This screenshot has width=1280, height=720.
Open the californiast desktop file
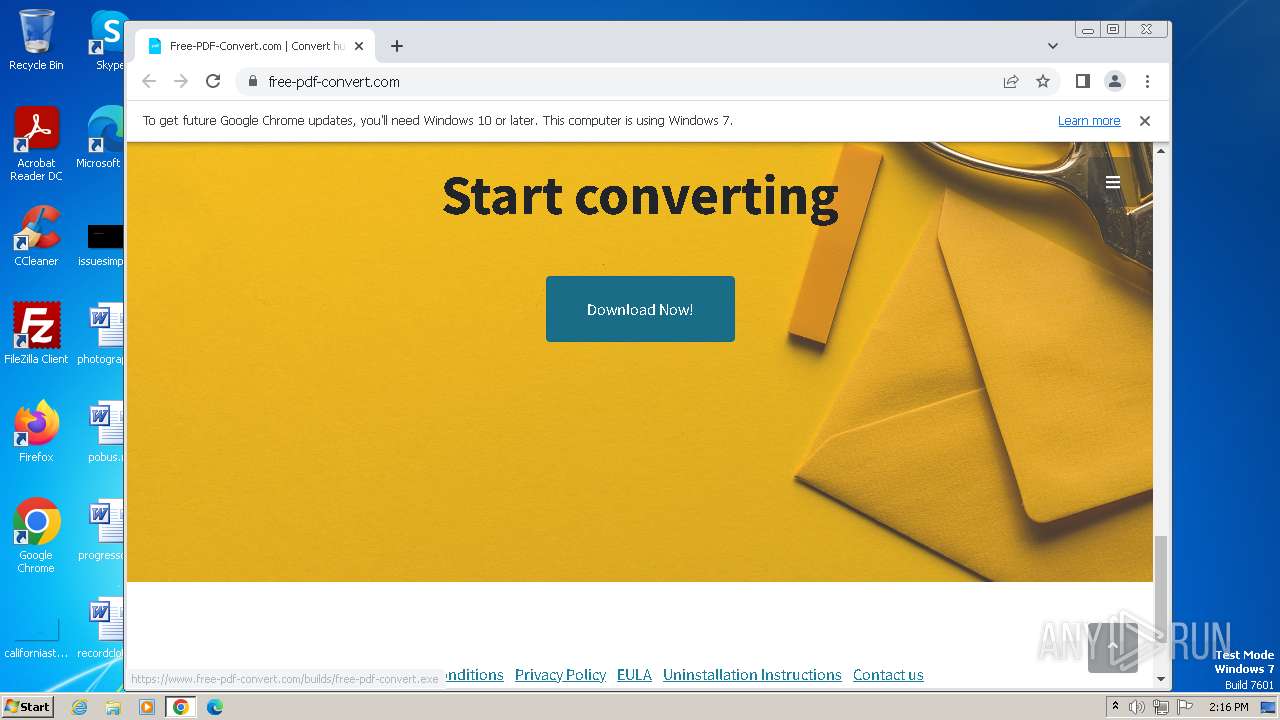coord(36,637)
